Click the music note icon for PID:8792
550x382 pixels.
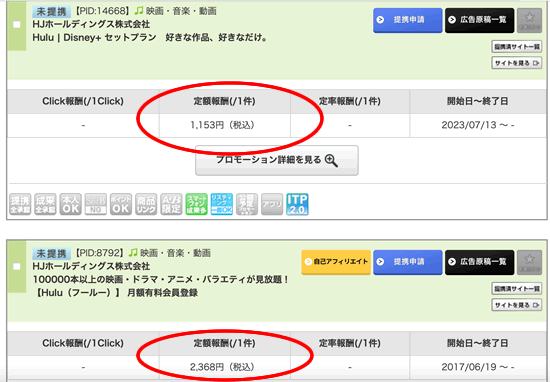(x=133, y=253)
